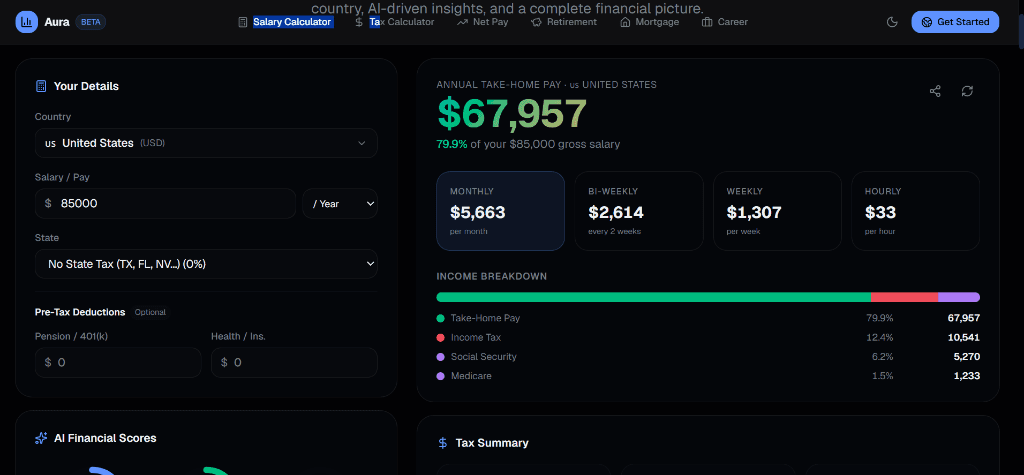1024x475 pixels.
Task: Click the 10,541 income tax value
Action: tap(964, 338)
